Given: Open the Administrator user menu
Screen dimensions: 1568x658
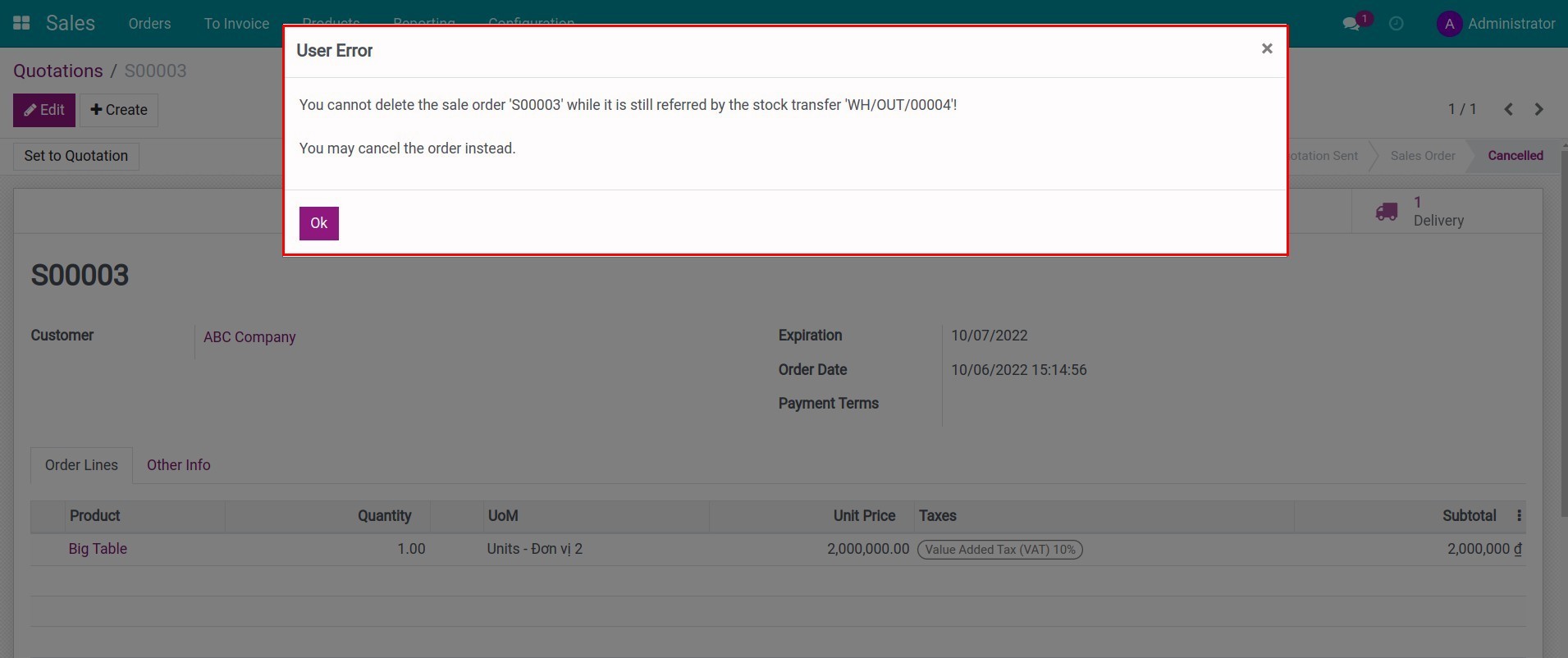Looking at the screenshot, I should pyautogui.click(x=1511, y=24).
